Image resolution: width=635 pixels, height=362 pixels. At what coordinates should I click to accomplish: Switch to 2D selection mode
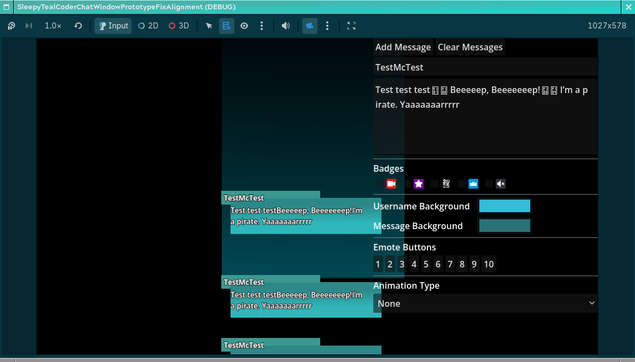(148, 26)
